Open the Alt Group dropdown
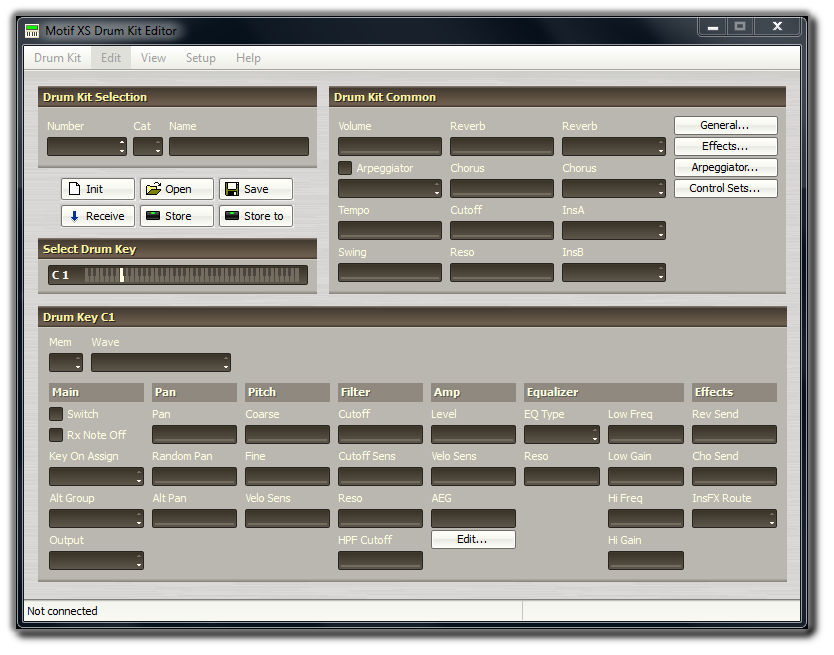 (x=96, y=518)
